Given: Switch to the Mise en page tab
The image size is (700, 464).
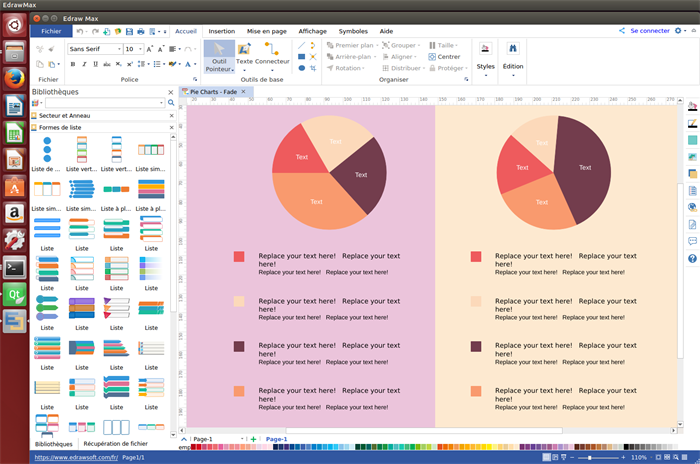Looking at the screenshot, I should (x=267, y=31).
